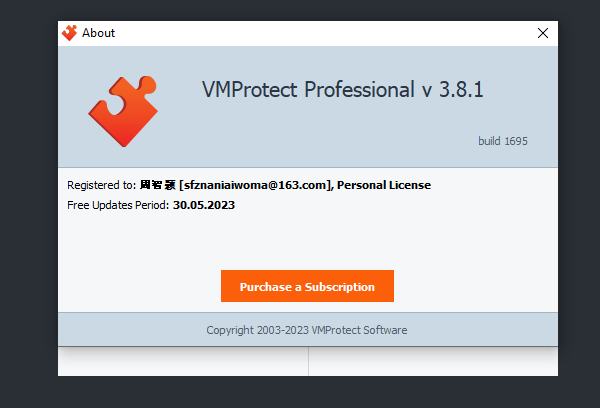Click the Chinese registrant name characters
The height and width of the screenshot is (408, 600).
pyautogui.click(x=158, y=185)
